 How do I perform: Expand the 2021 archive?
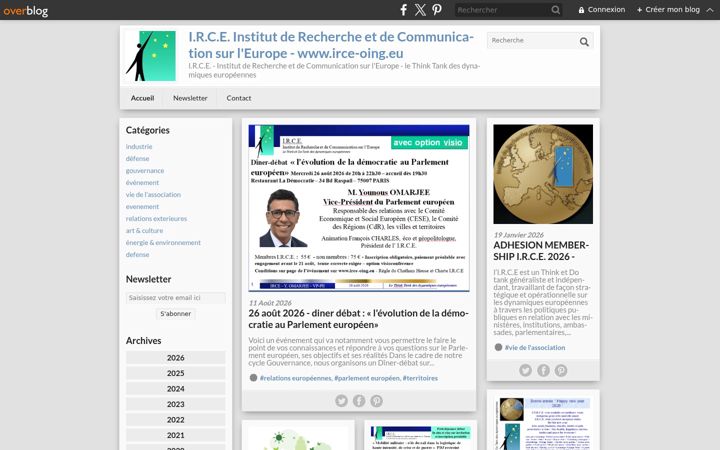click(x=176, y=435)
